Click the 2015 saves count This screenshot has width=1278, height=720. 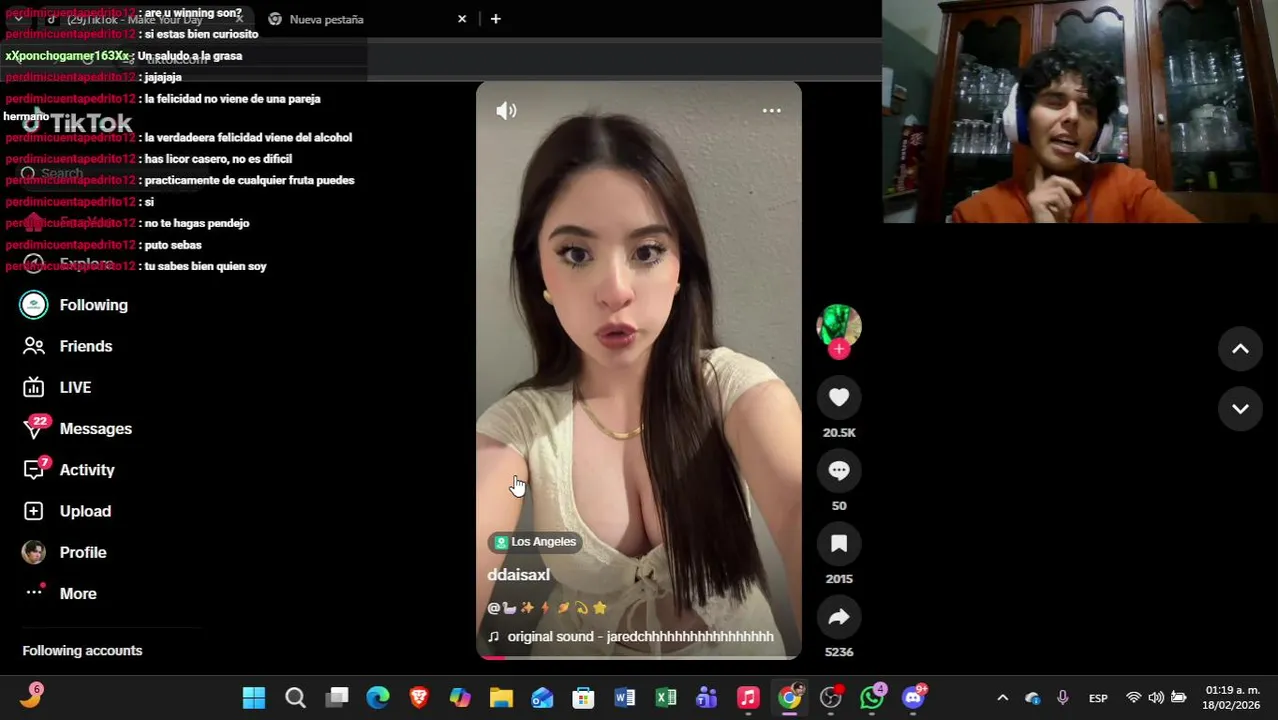839,579
